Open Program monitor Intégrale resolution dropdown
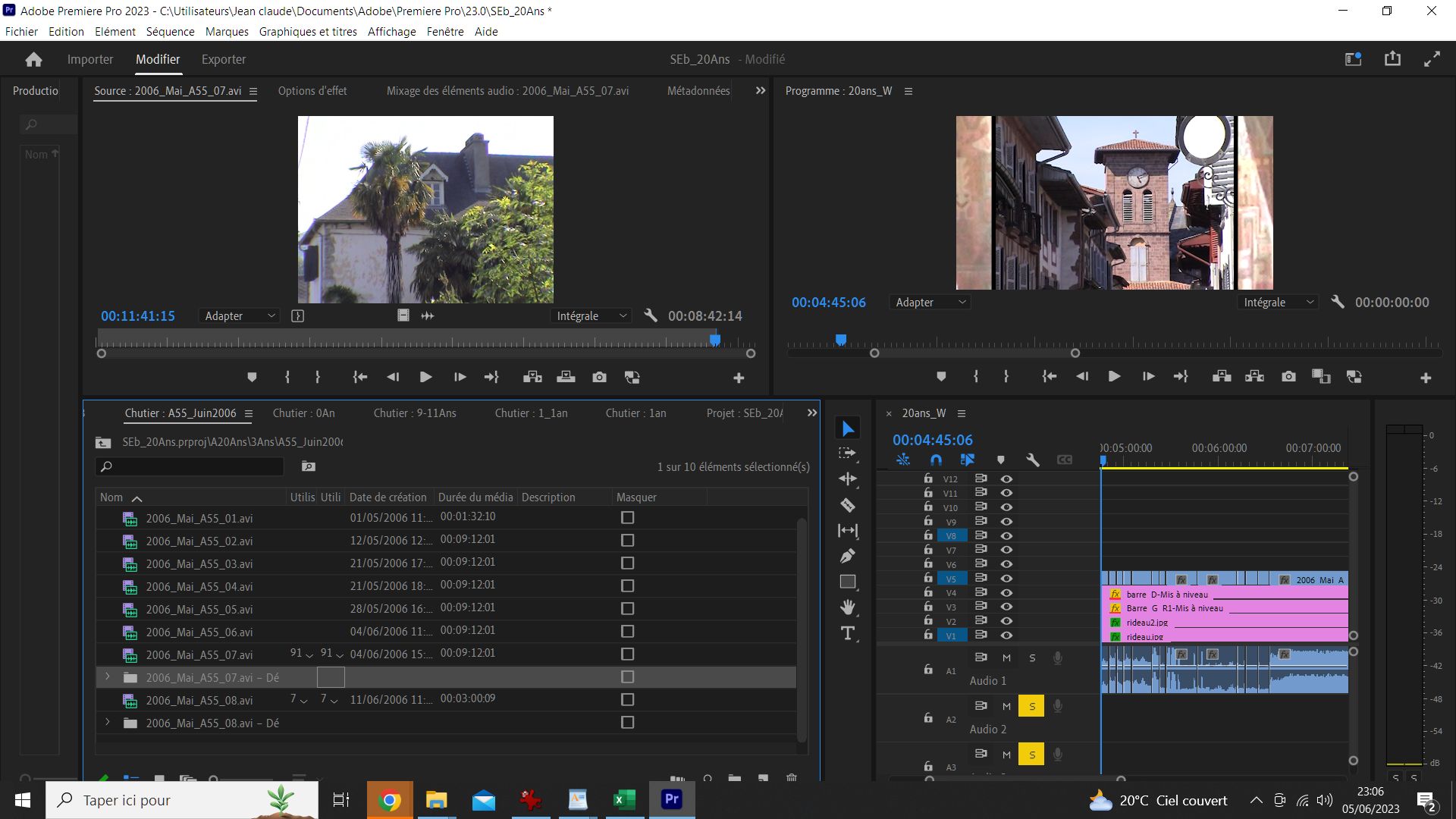1456x819 pixels. [1279, 302]
